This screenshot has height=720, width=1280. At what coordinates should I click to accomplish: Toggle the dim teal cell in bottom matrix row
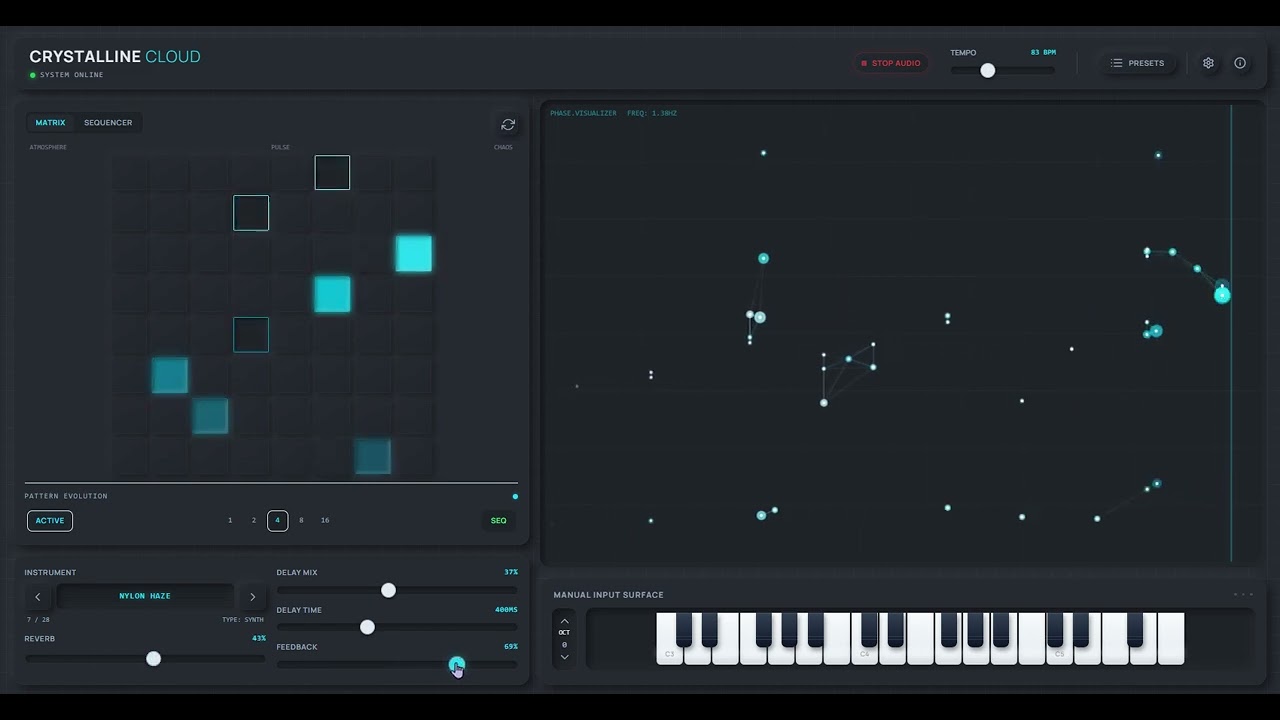click(x=373, y=457)
